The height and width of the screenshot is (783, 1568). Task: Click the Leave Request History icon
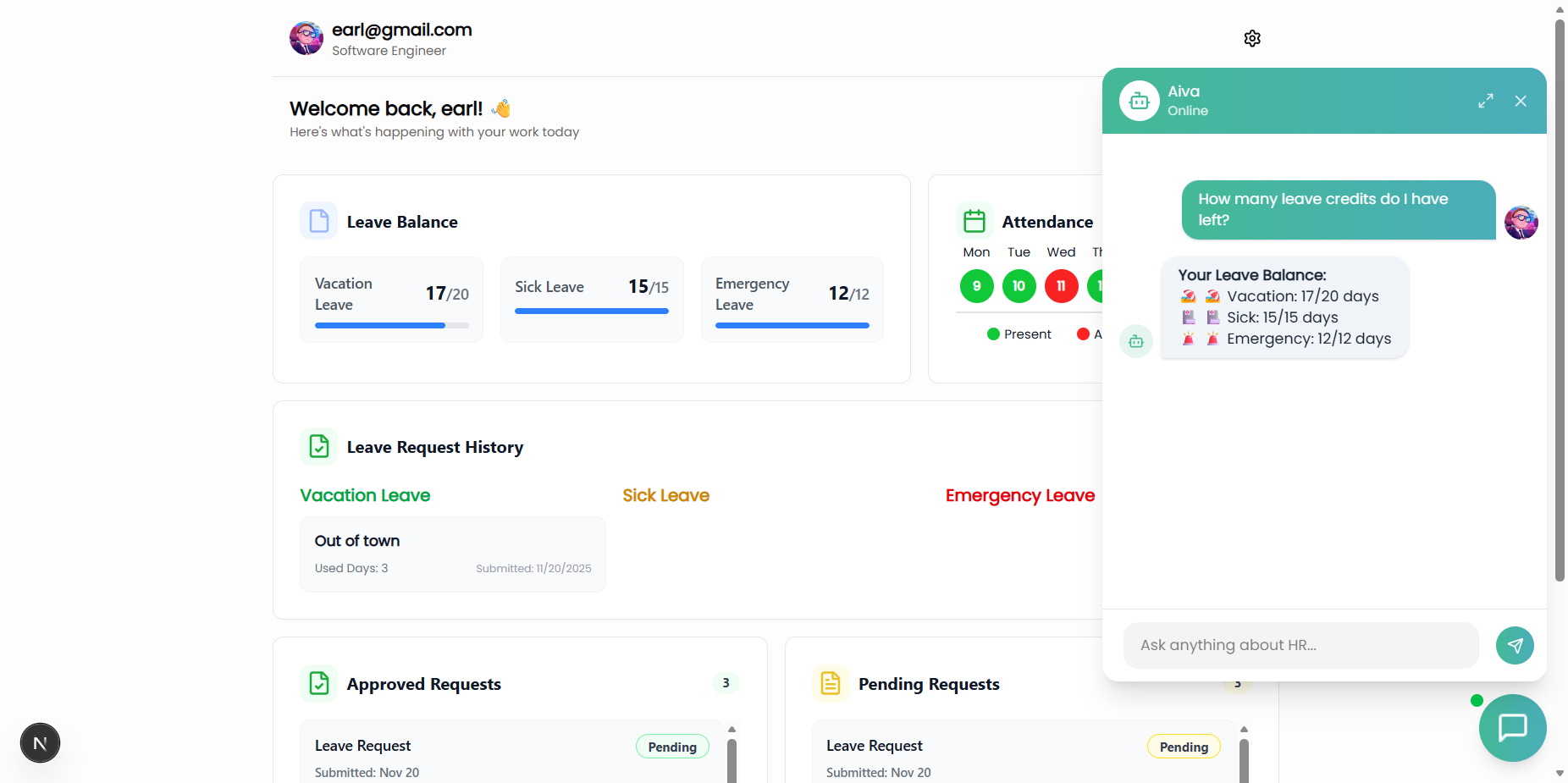319,446
